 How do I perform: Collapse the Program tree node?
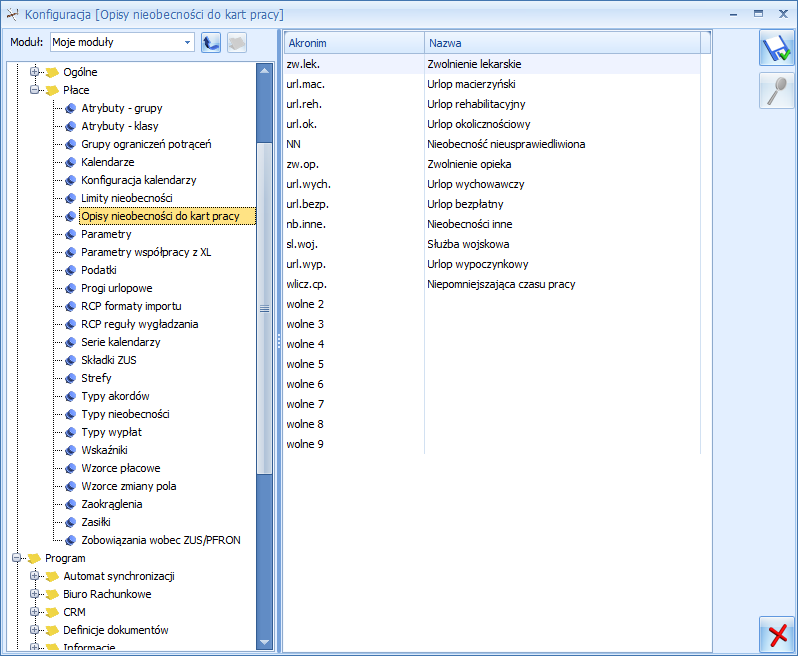point(16,558)
